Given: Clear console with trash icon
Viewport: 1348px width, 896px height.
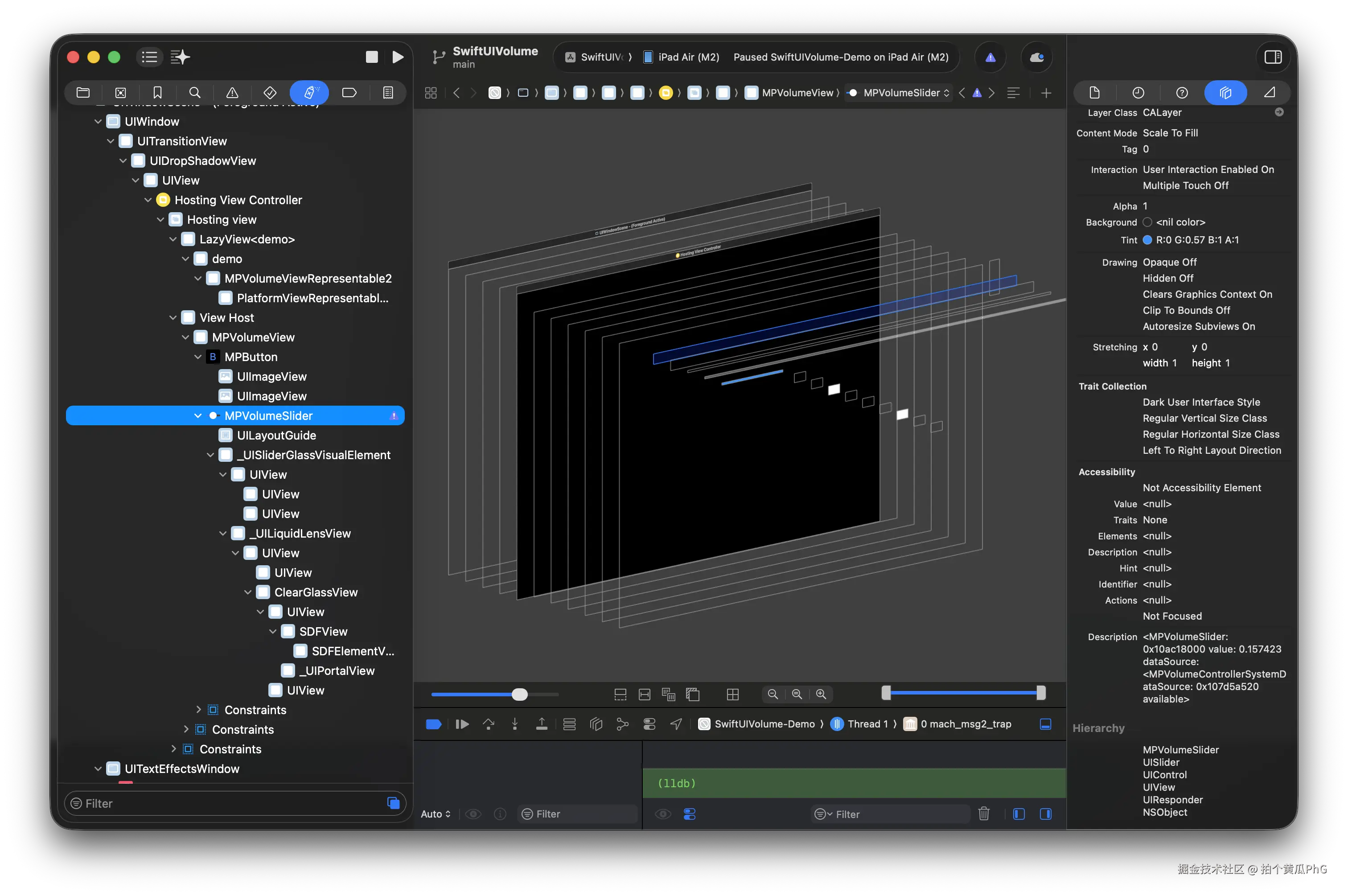Looking at the screenshot, I should [x=983, y=814].
